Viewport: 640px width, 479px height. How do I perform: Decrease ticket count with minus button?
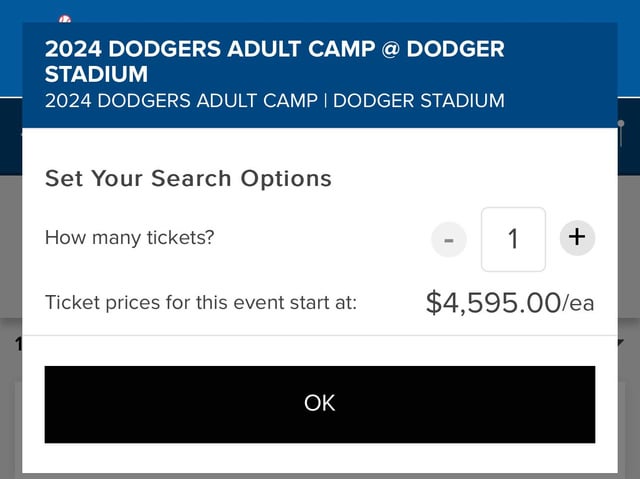click(449, 240)
